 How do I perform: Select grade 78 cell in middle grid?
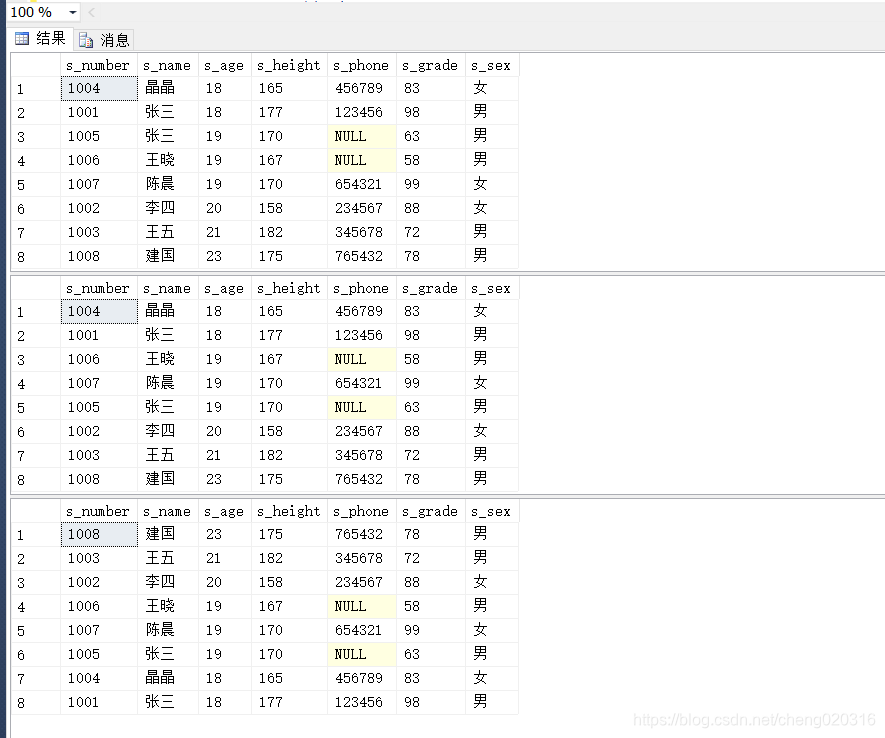coord(431,479)
